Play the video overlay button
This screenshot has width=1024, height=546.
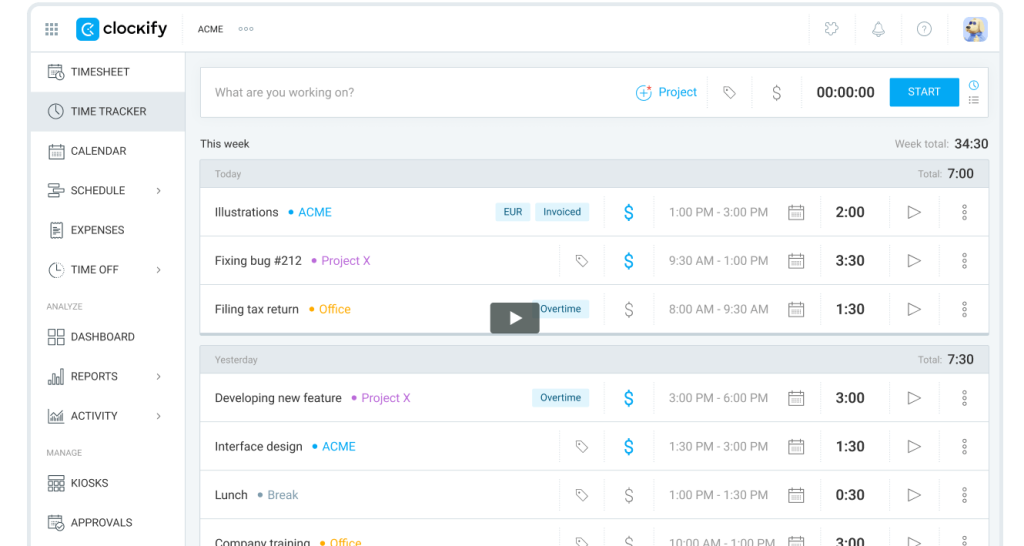click(515, 318)
